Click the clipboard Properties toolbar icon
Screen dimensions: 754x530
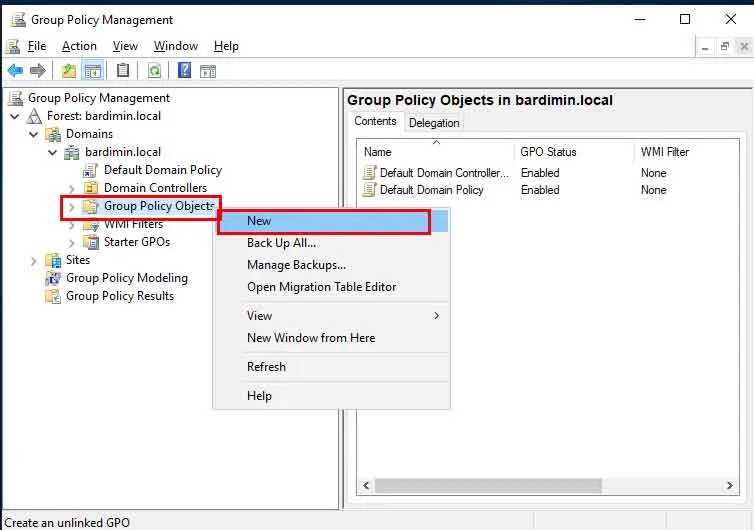(x=123, y=71)
